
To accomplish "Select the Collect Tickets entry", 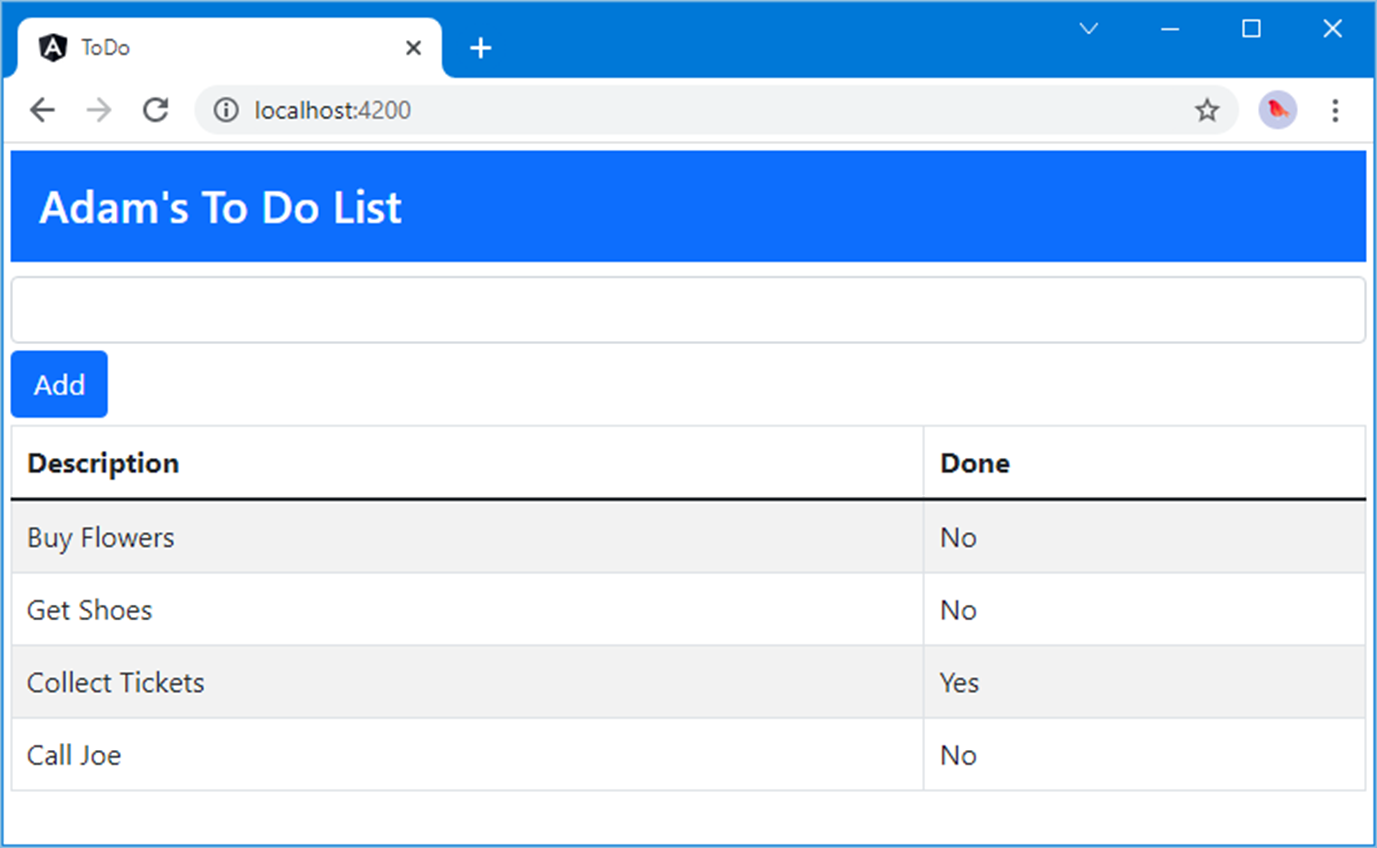I will [116, 683].
